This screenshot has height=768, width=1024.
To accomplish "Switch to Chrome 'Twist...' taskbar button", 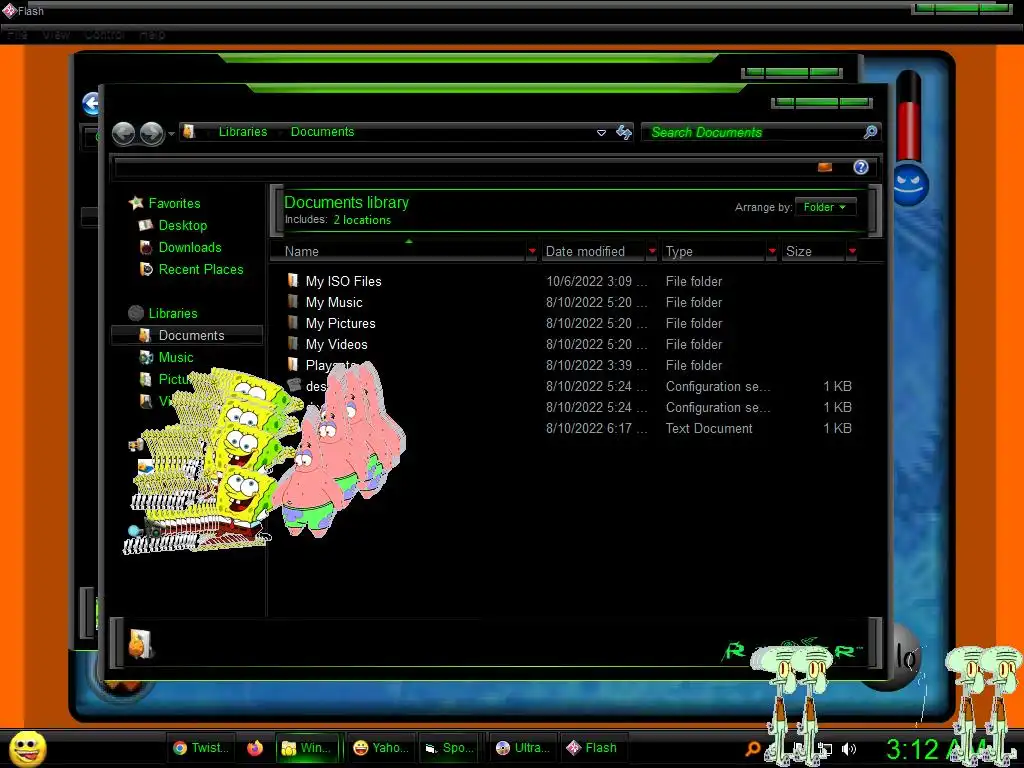I will pyautogui.click(x=201, y=748).
